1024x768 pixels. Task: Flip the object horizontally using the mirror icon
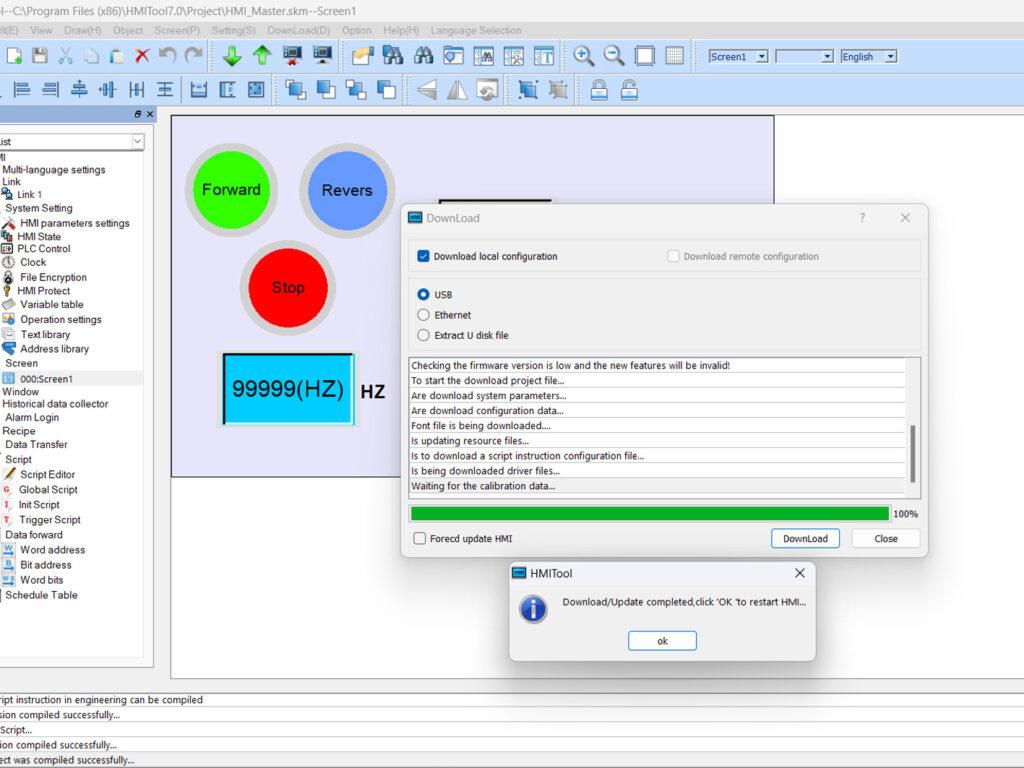457,89
